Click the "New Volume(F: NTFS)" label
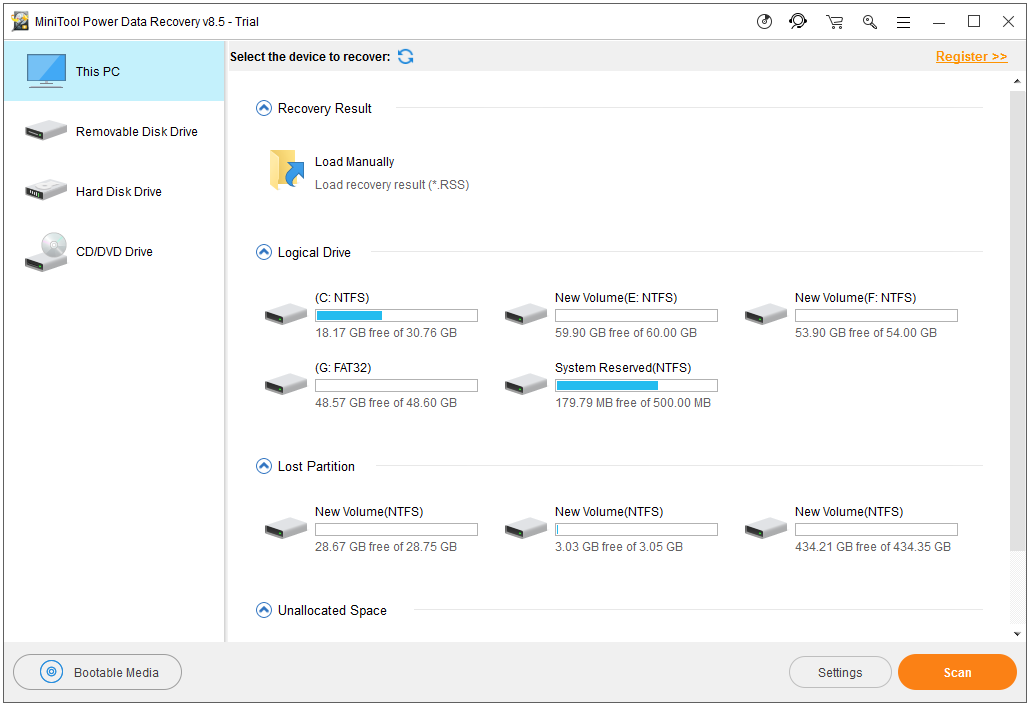 click(x=855, y=298)
